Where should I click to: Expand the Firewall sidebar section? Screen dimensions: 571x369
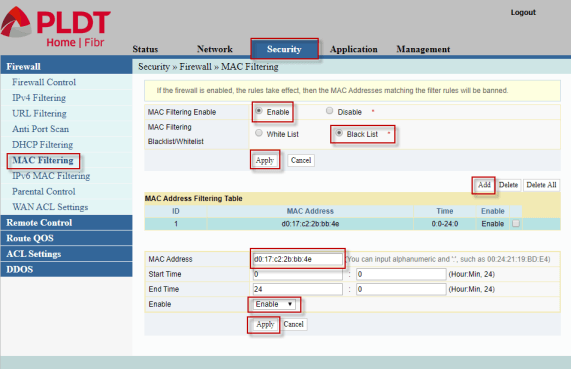(x=66, y=66)
